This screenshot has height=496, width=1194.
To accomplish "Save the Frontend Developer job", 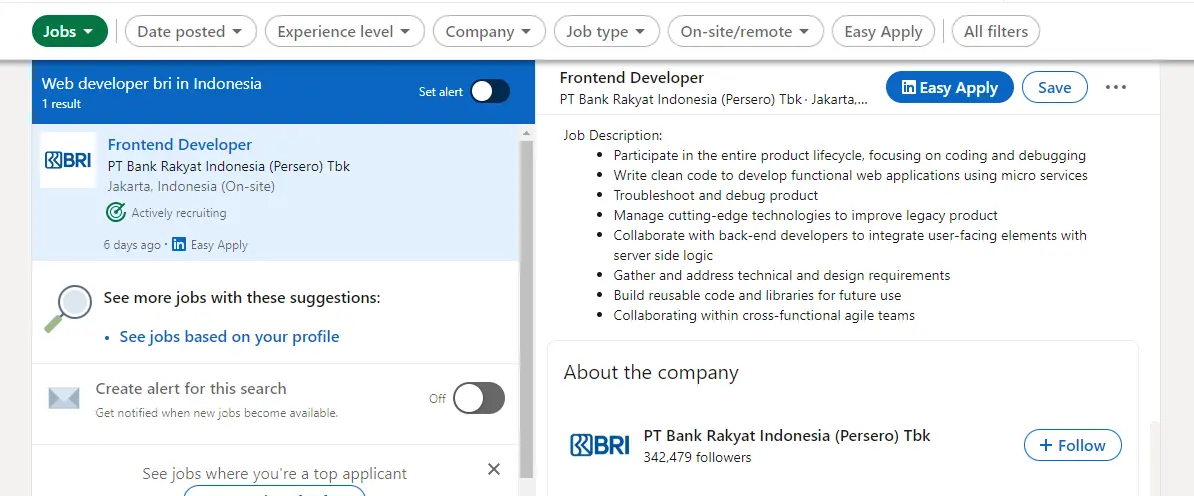I will click(x=1055, y=88).
